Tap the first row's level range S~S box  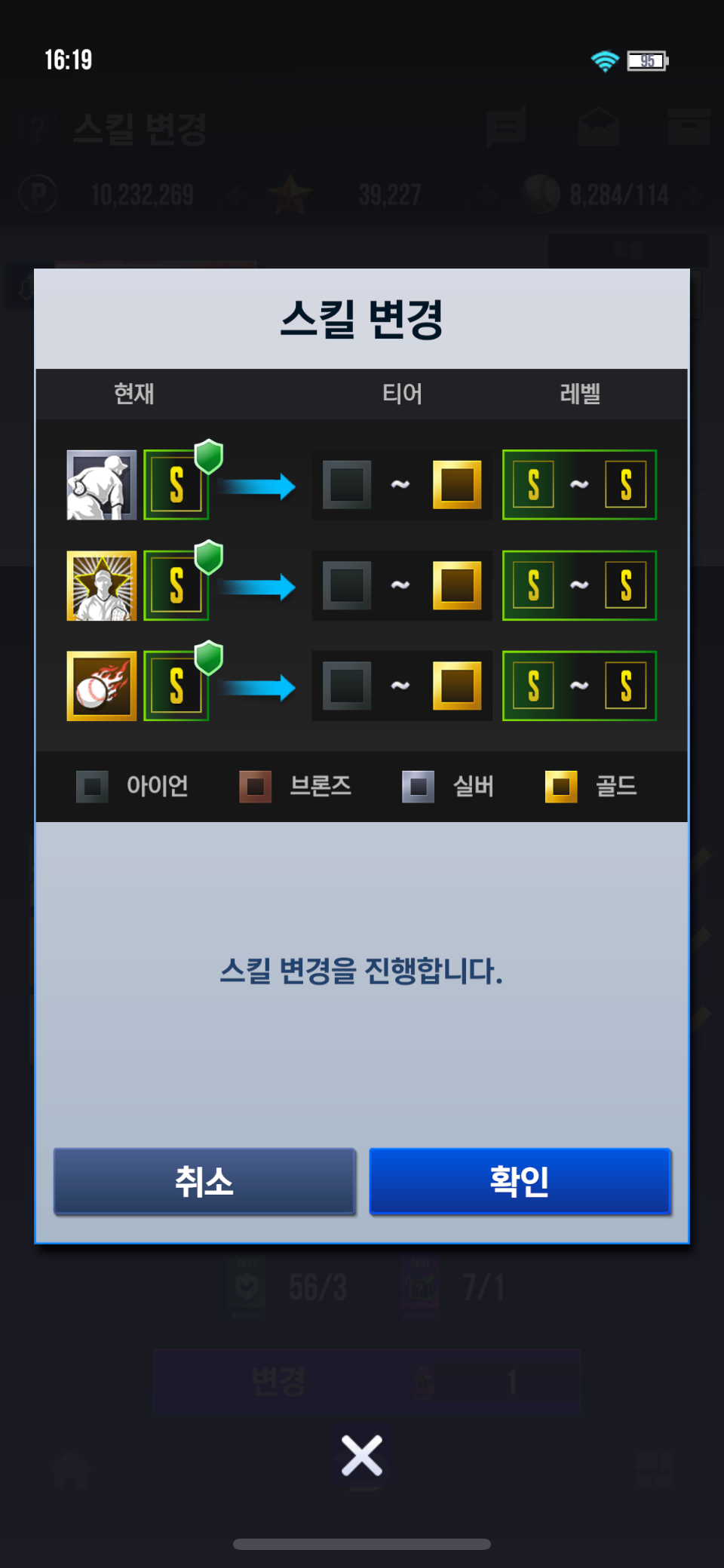coord(579,485)
